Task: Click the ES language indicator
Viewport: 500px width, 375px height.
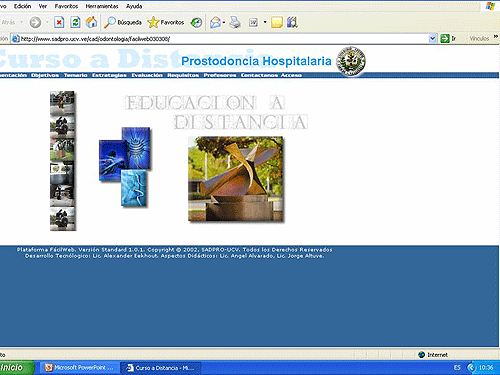Action: 457,367
